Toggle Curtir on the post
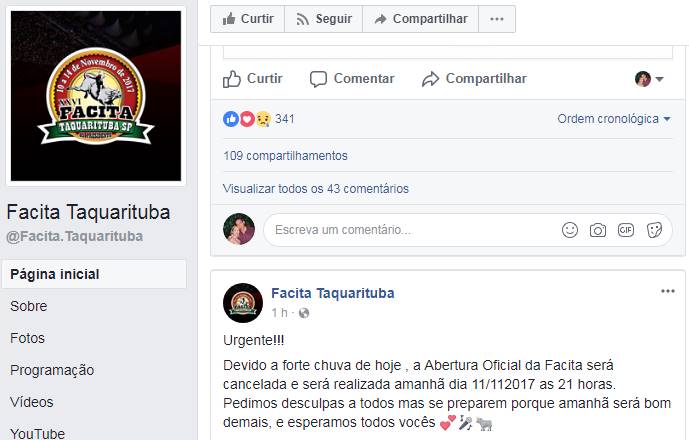689x440 pixels. coord(253,79)
